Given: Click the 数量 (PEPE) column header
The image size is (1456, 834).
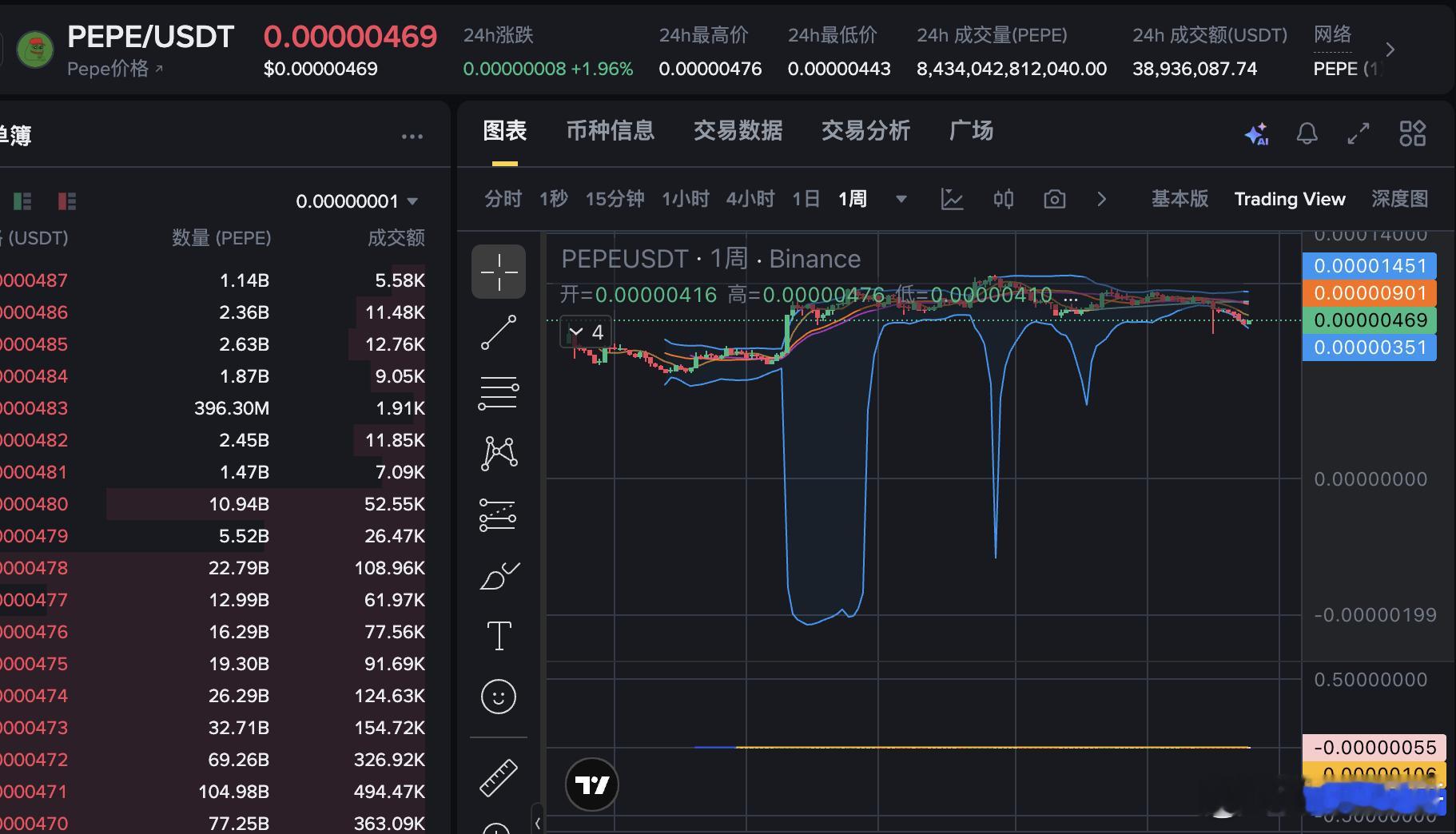Looking at the screenshot, I should point(222,238).
